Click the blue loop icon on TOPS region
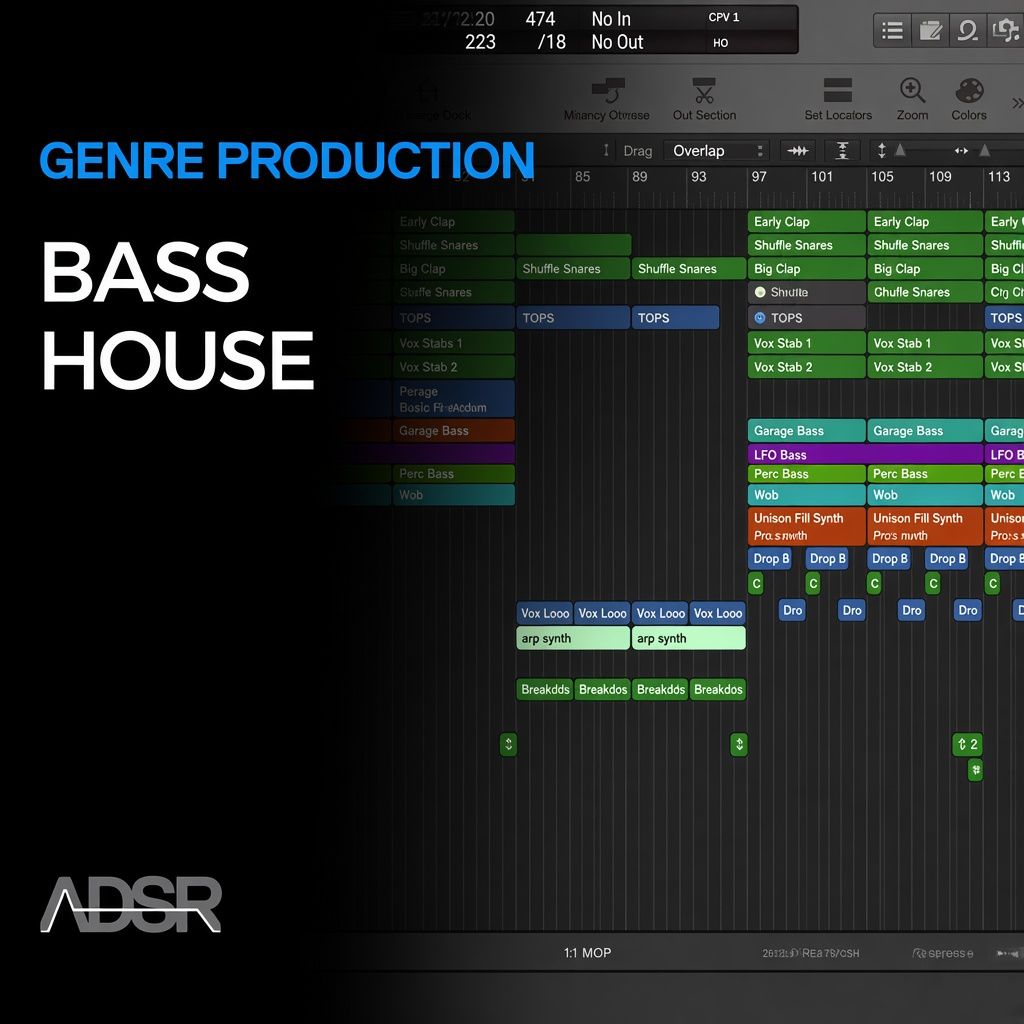Viewport: 1024px width, 1024px height. pos(760,317)
